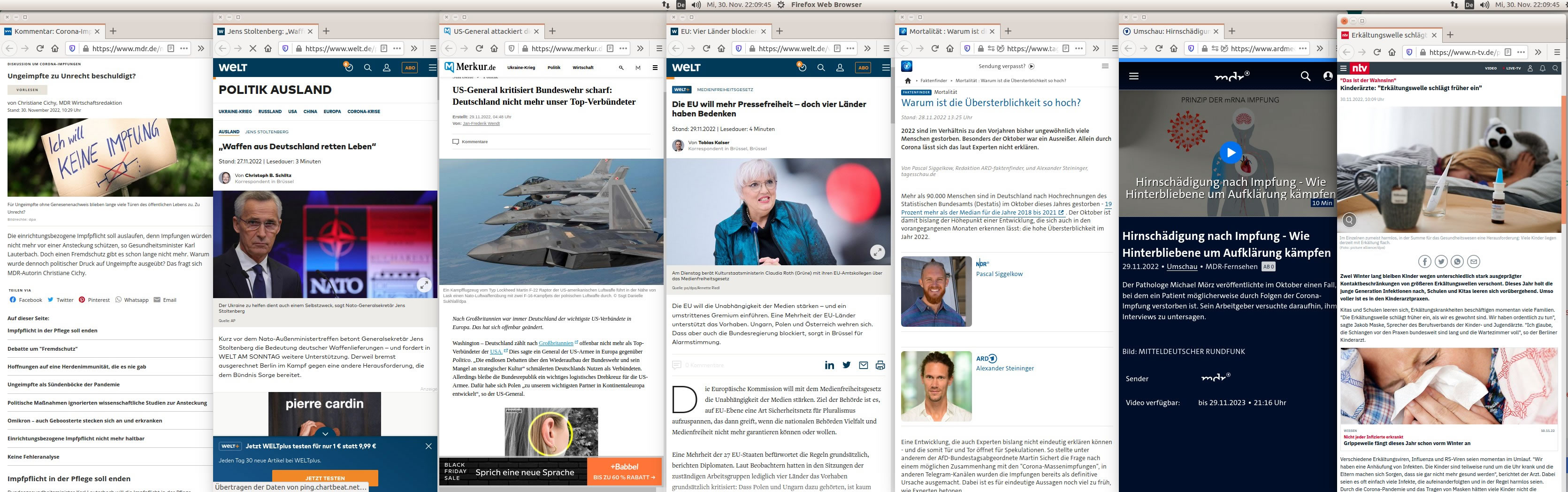This screenshot has width=1568, height=492.
Task: Open author link Jan-Frederik Wendt
Action: click(x=481, y=123)
